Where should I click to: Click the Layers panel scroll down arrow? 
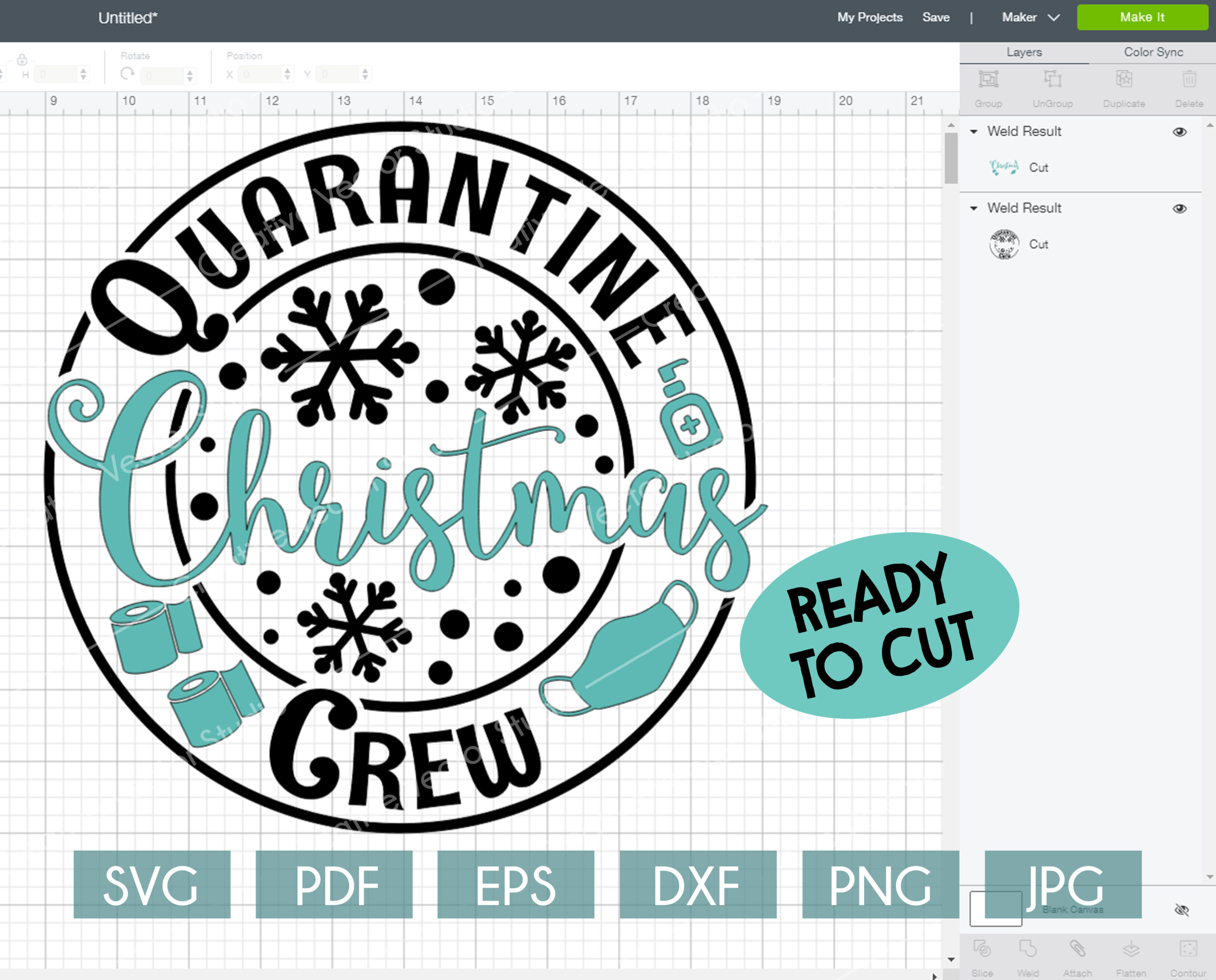(x=1210, y=877)
